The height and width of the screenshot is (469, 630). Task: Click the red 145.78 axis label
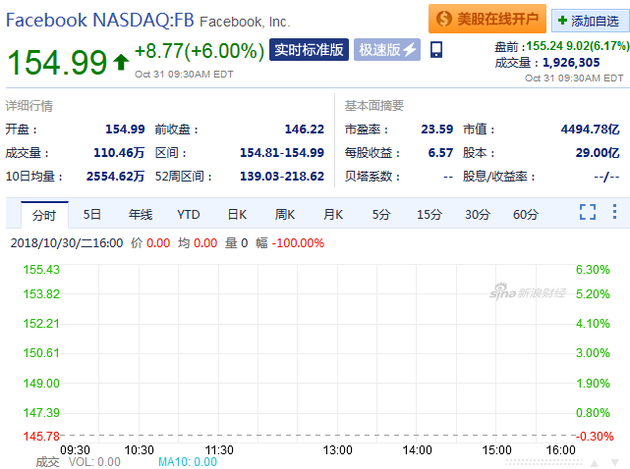coord(41,436)
